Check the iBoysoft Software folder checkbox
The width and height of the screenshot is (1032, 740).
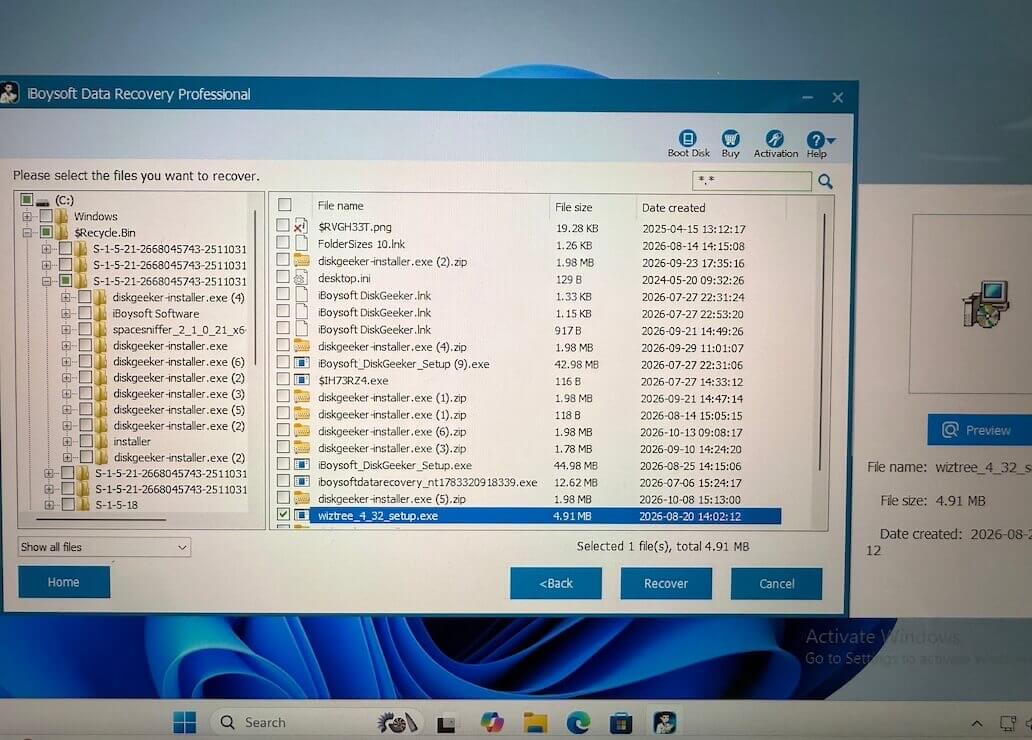85,313
